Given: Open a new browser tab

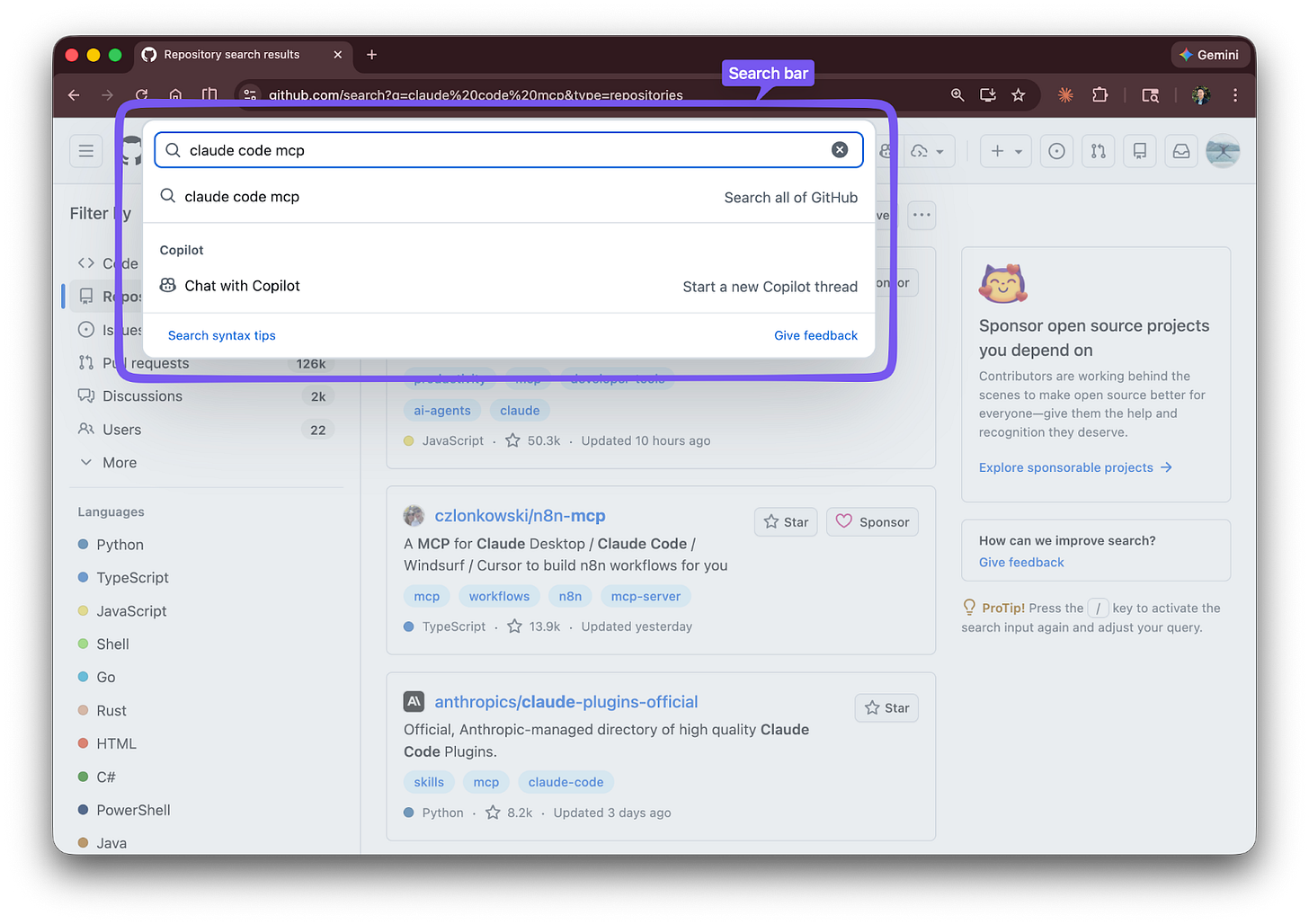Looking at the screenshot, I should coord(371,55).
